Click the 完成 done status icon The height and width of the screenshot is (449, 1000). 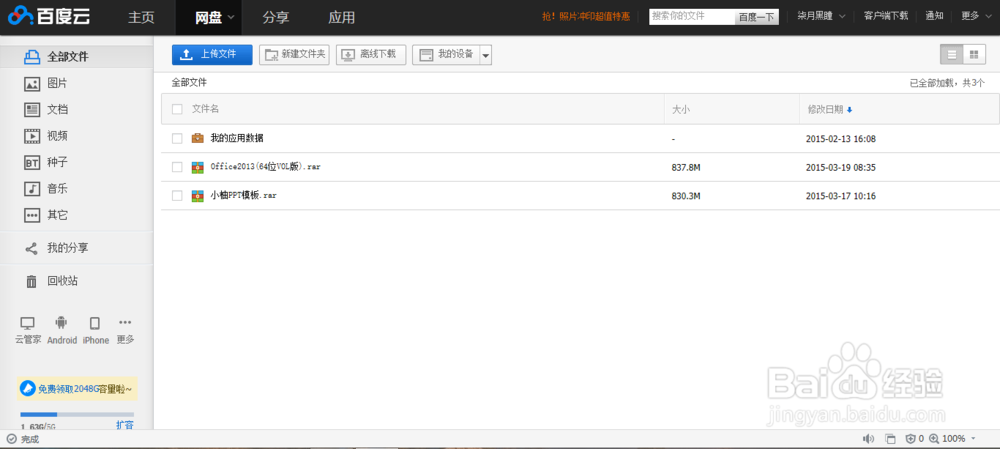pos(11,439)
